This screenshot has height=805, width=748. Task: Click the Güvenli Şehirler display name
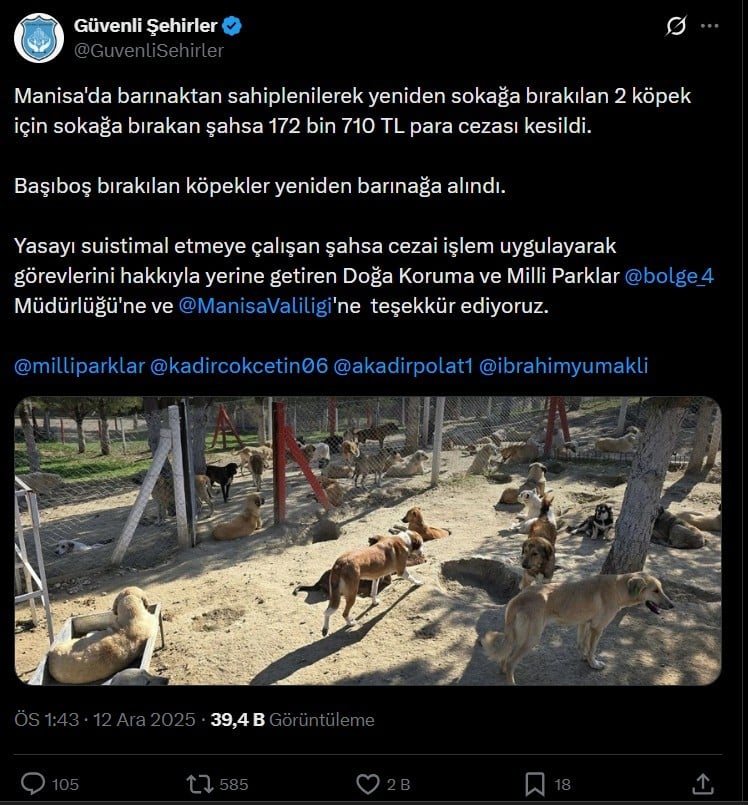point(146,26)
